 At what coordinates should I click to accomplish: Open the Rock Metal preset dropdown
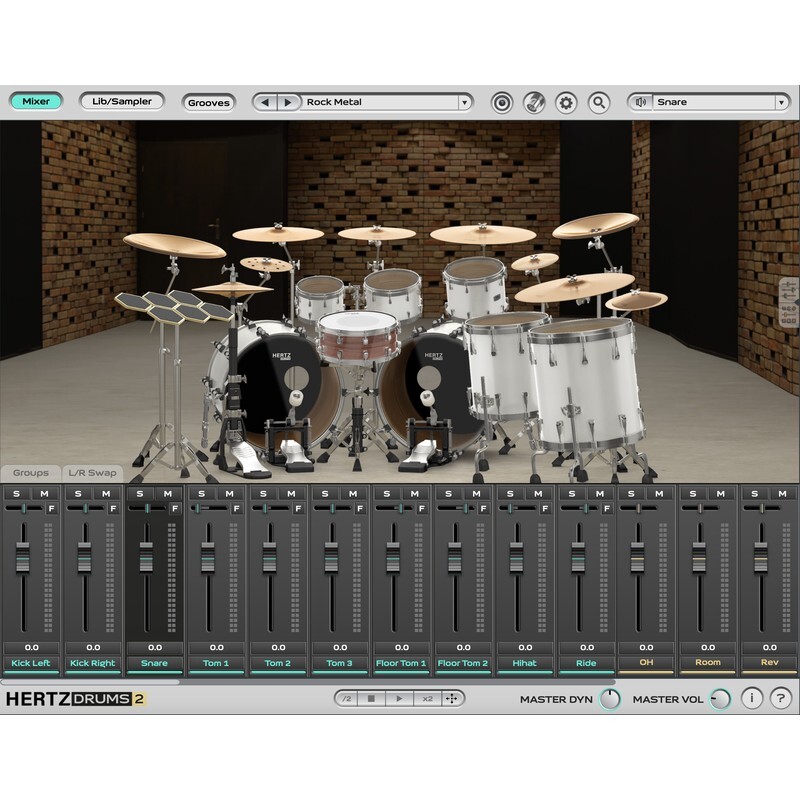[x=464, y=102]
